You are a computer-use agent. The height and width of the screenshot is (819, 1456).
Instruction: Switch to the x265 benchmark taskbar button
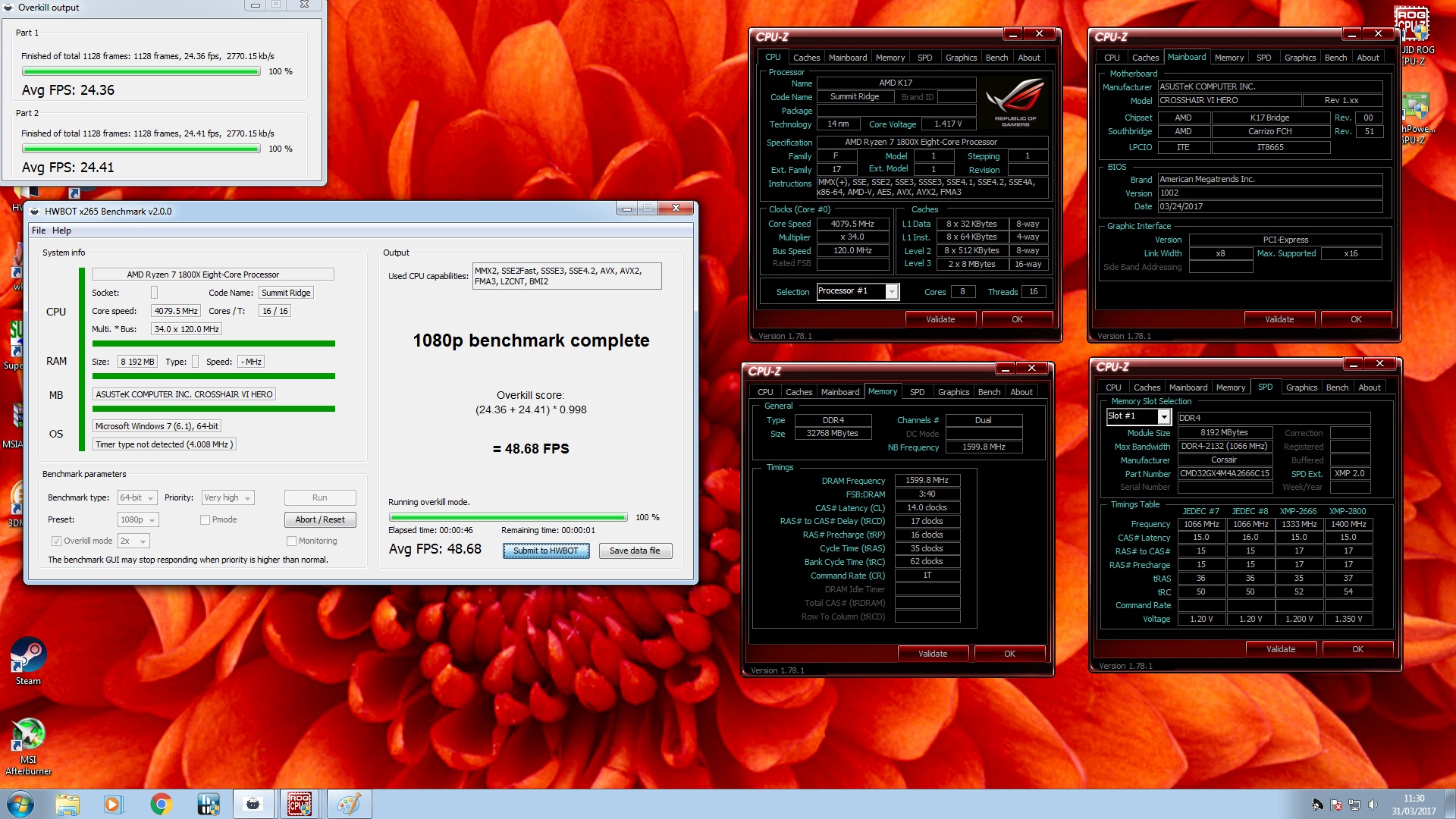pos(253,804)
